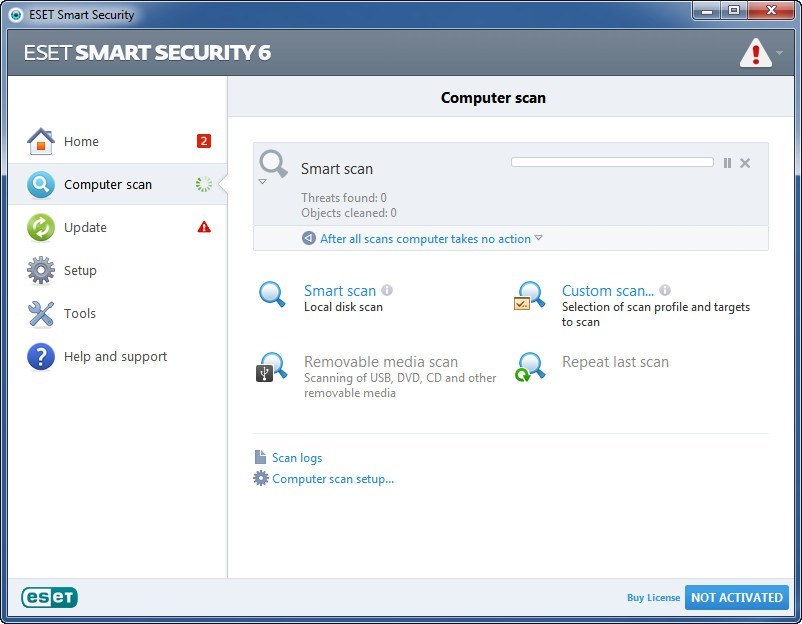Viewport: 802px width, 624px height.
Task: Open Help and support question mark icon
Action: click(40, 356)
